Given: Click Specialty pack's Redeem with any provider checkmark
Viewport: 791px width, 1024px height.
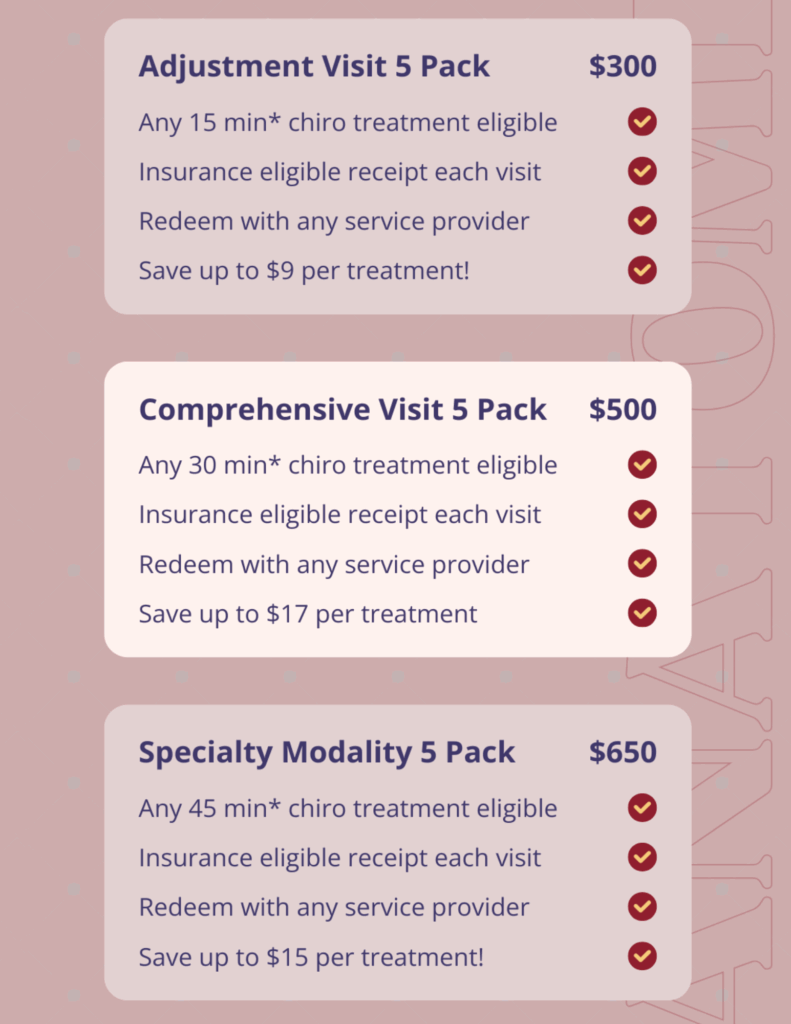Looking at the screenshot, I should [x=642, y=906].
